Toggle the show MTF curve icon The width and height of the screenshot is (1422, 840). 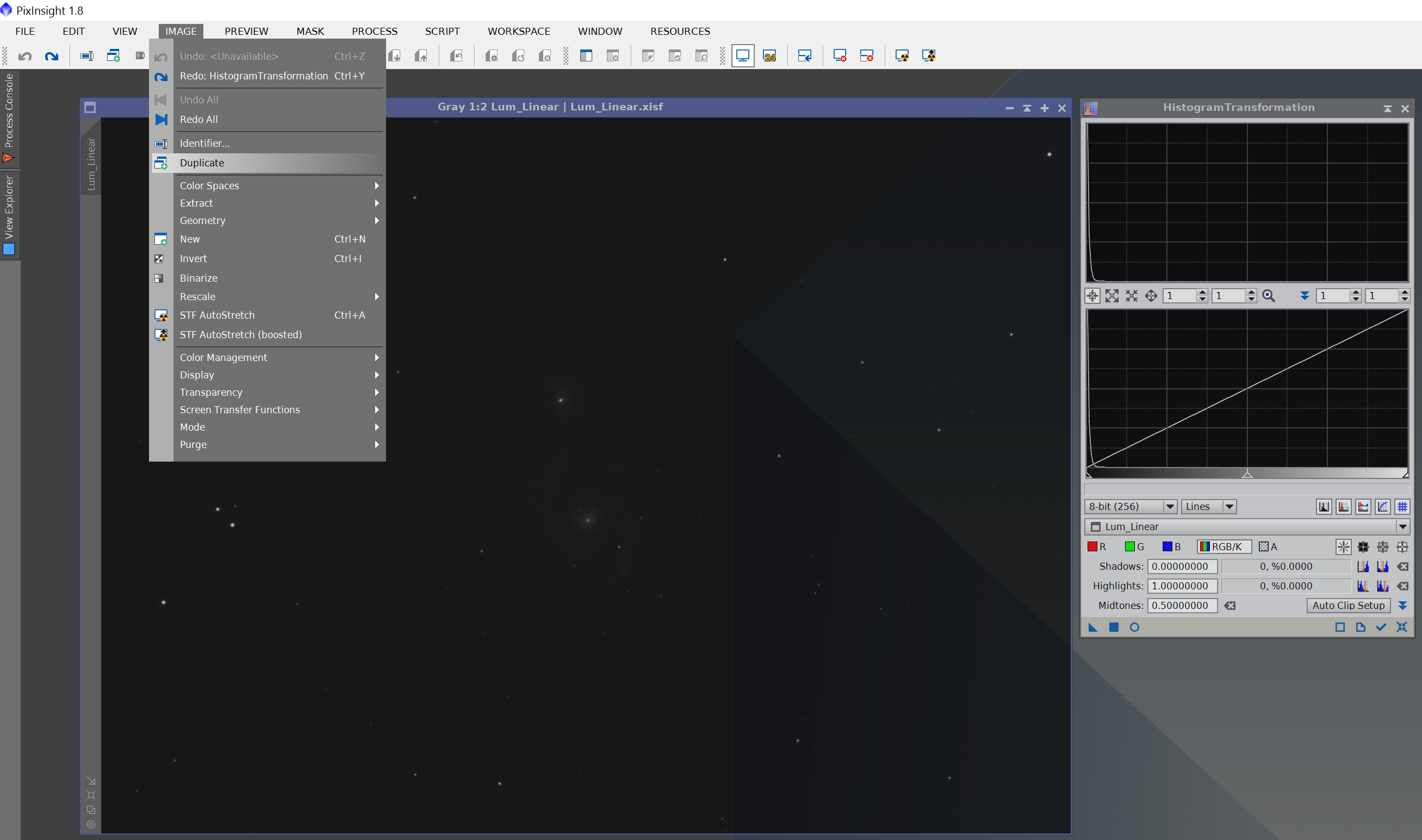[1382, 507]
